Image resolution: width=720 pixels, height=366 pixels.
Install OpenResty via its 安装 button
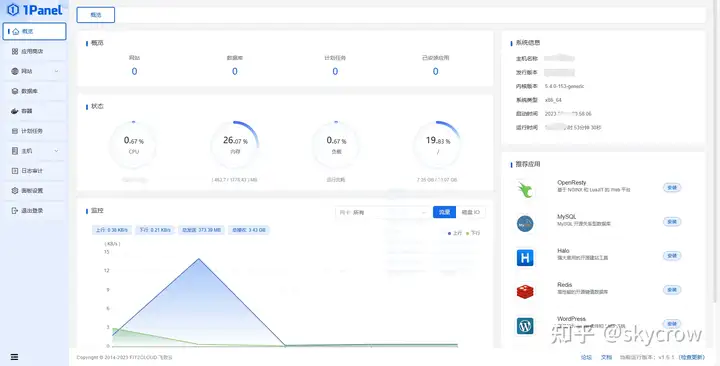[x=672, y=187]
